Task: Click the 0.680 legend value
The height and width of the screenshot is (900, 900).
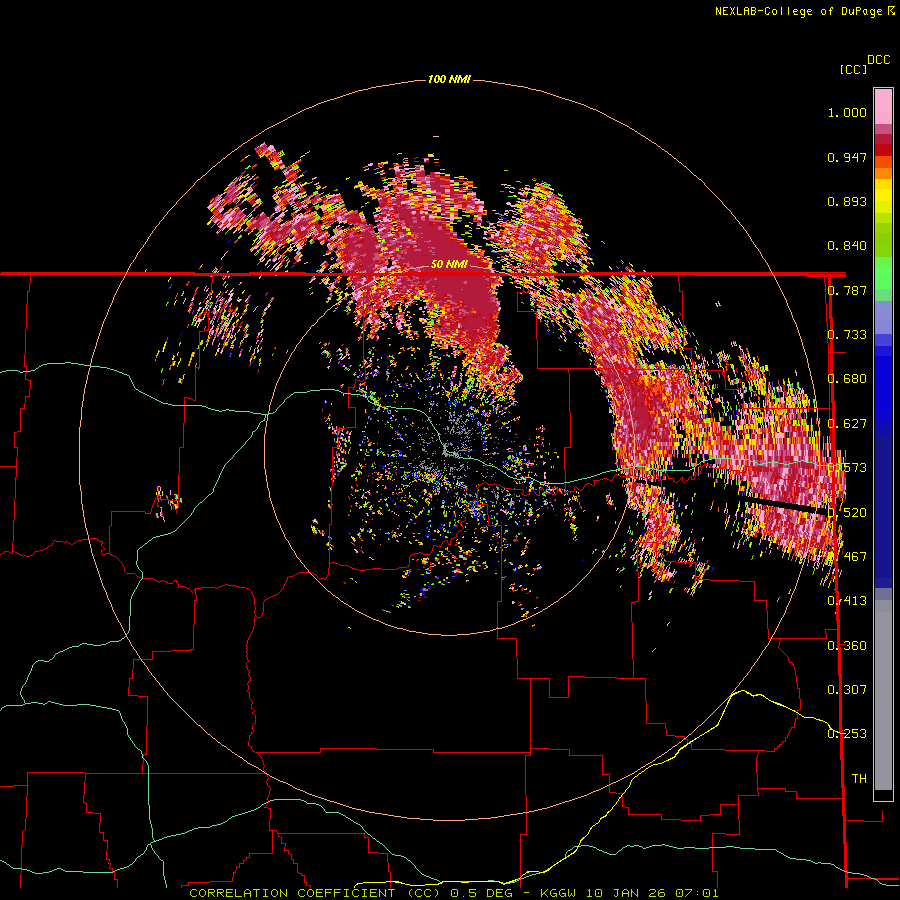Action: tap(847, 379)
